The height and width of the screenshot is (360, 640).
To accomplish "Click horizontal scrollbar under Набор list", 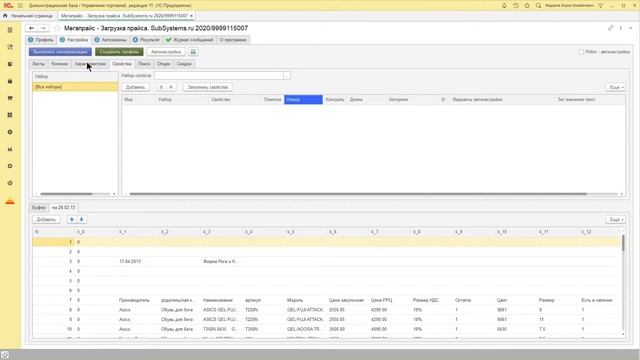I will (66, 194).
